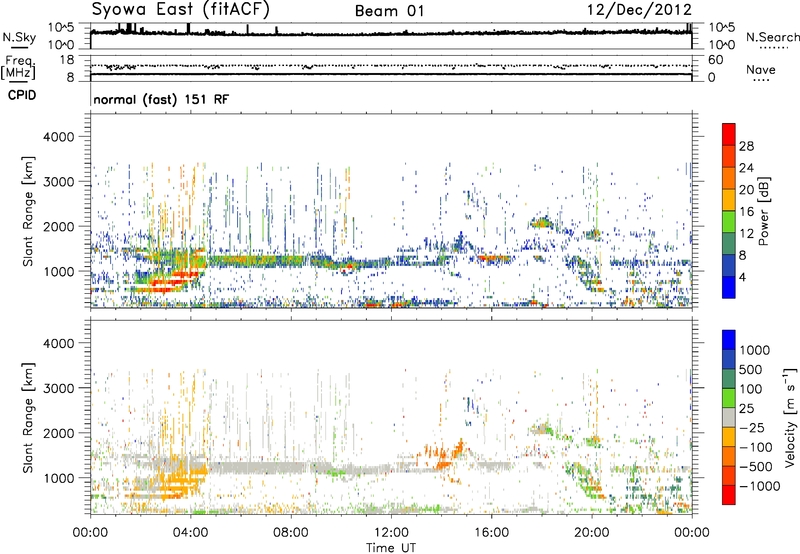Viewport: 800px width, 554px height.
Task: Click the 'Power [dB]' colorbar title
Action: pos(764,211)
